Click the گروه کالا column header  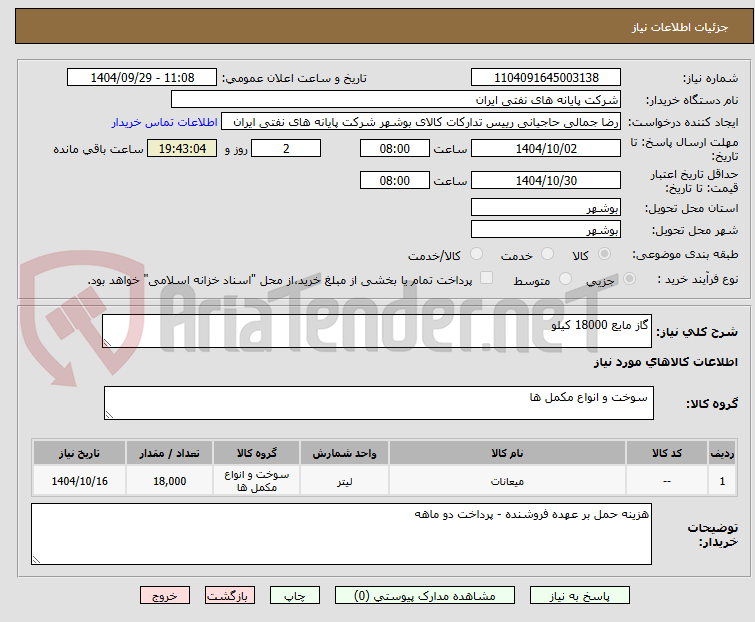point(256,453)
